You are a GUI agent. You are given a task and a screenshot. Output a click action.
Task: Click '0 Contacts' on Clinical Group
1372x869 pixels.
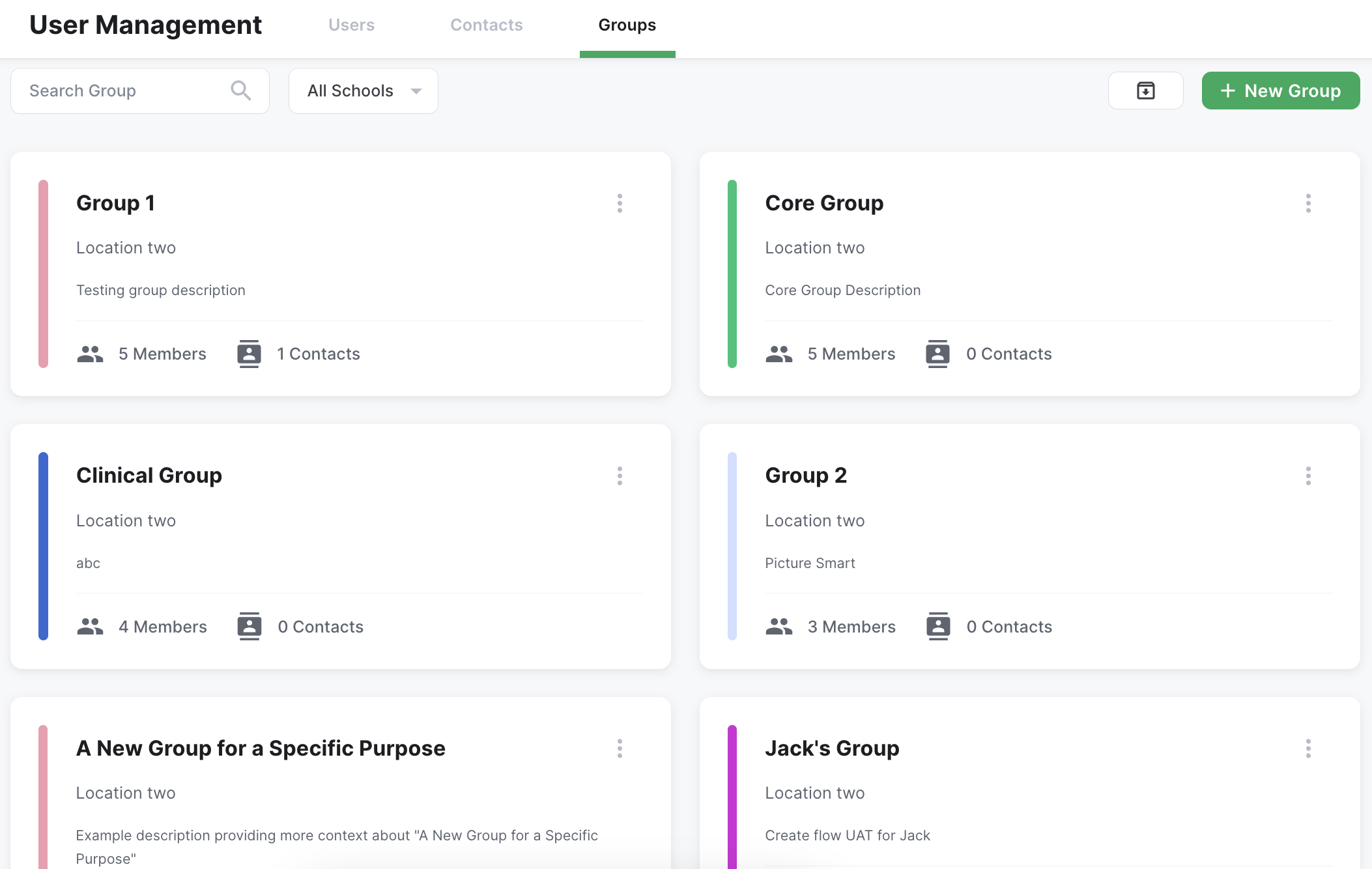click(321, 627)
